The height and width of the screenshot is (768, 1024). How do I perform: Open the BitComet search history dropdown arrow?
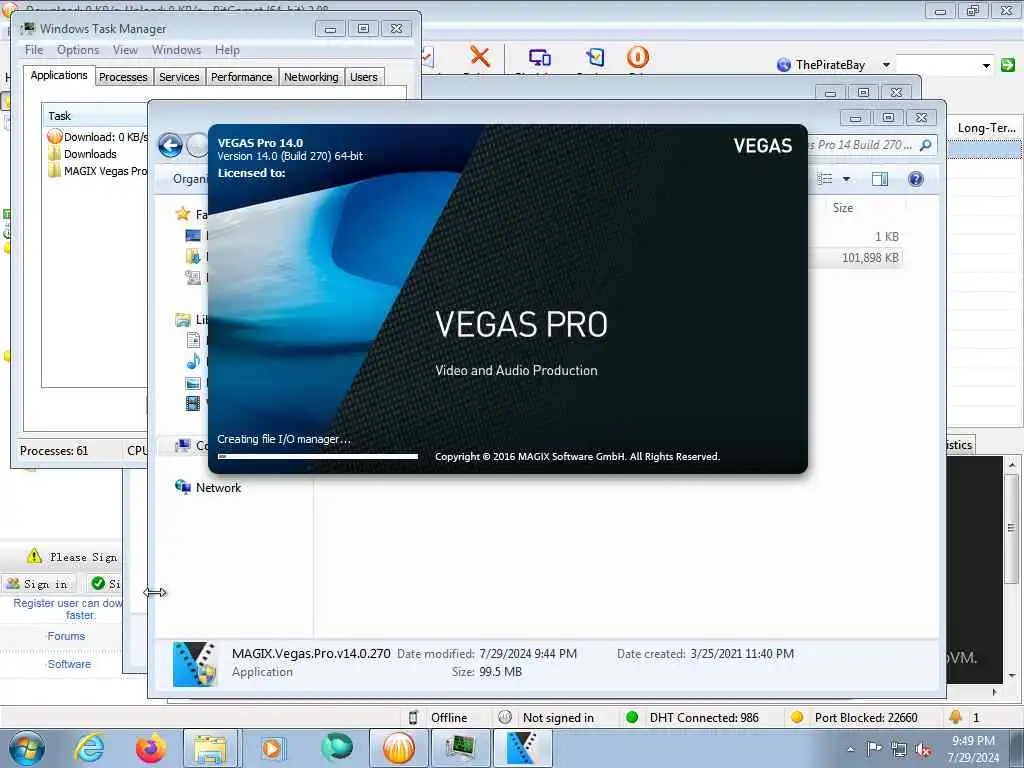tap(986, 65)
